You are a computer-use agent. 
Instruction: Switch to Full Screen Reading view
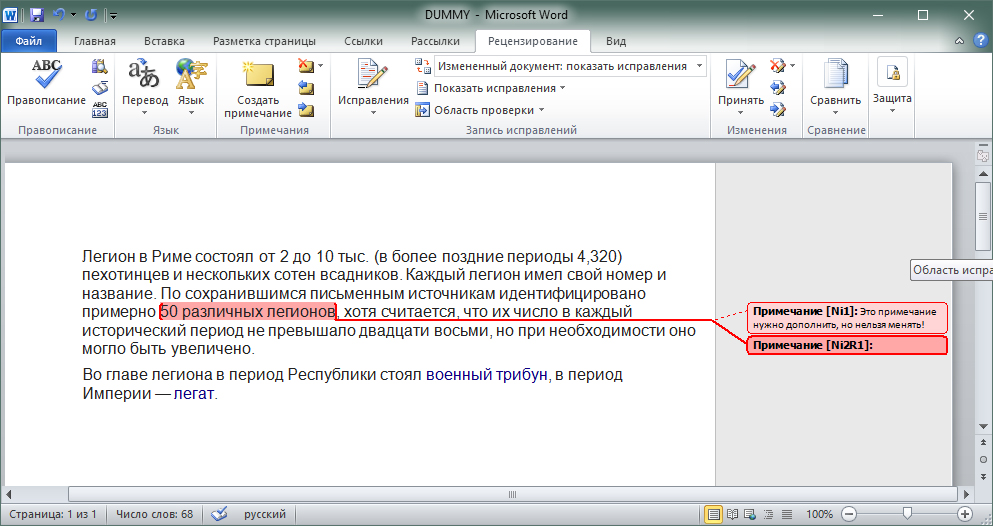point(733,514)
